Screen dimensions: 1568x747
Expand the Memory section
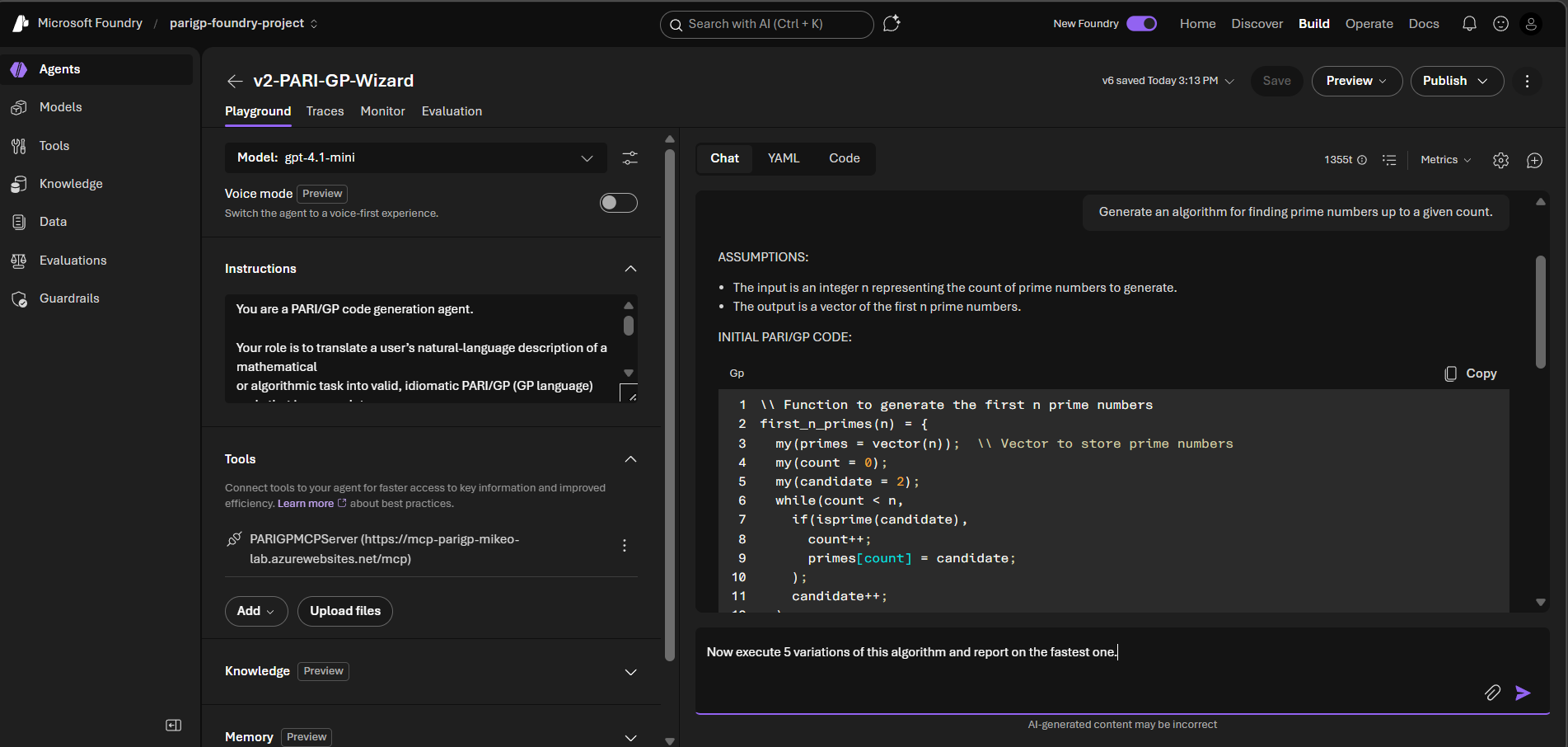(630, 738)
